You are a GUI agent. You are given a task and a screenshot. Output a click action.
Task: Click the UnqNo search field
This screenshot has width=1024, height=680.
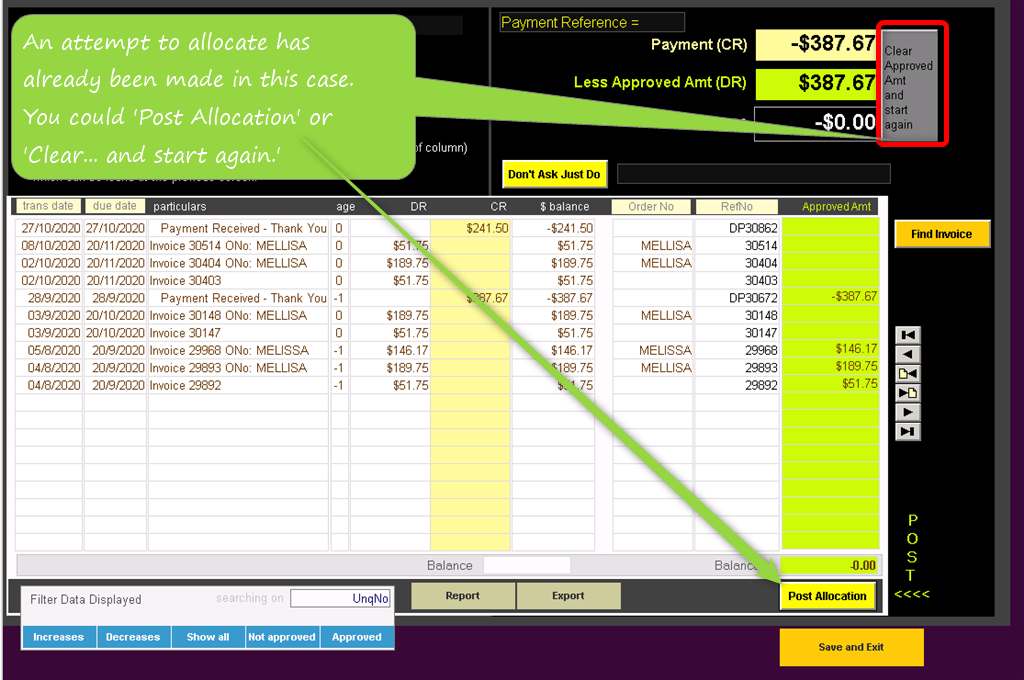(x=340, y=598)
